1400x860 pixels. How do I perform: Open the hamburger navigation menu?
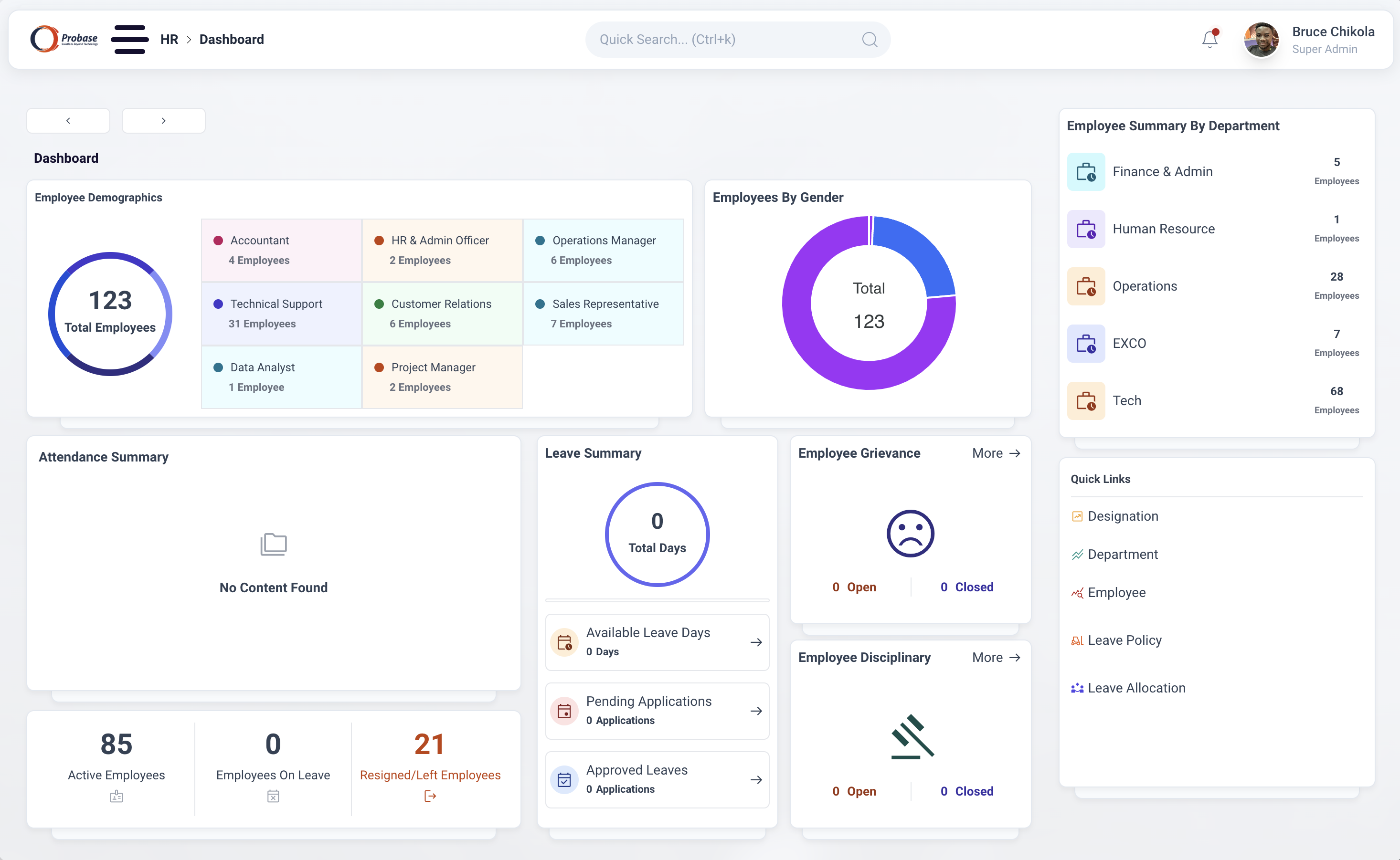coord(129,39)
